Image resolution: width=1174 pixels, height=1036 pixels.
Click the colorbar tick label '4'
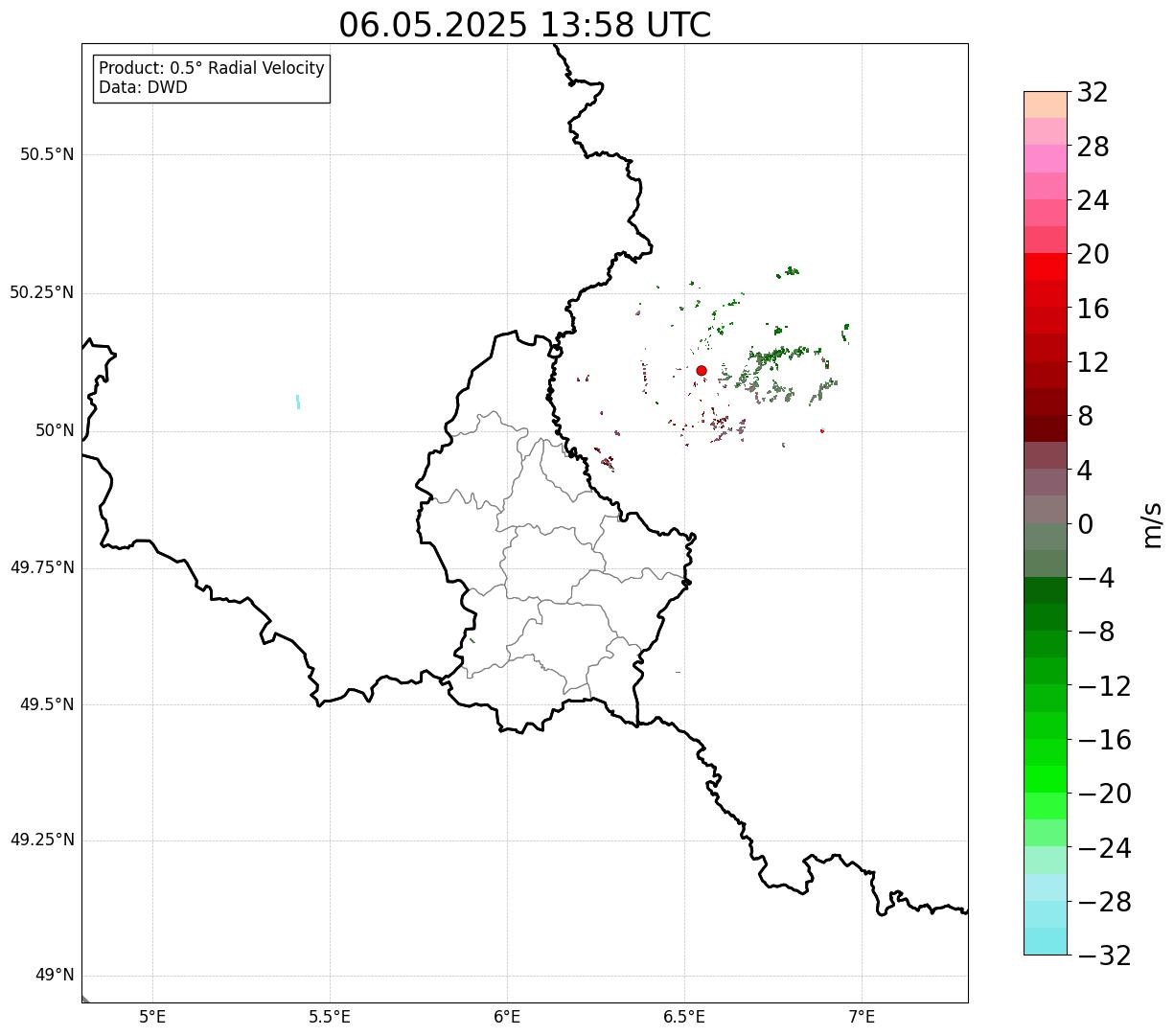coord(1085,471)
